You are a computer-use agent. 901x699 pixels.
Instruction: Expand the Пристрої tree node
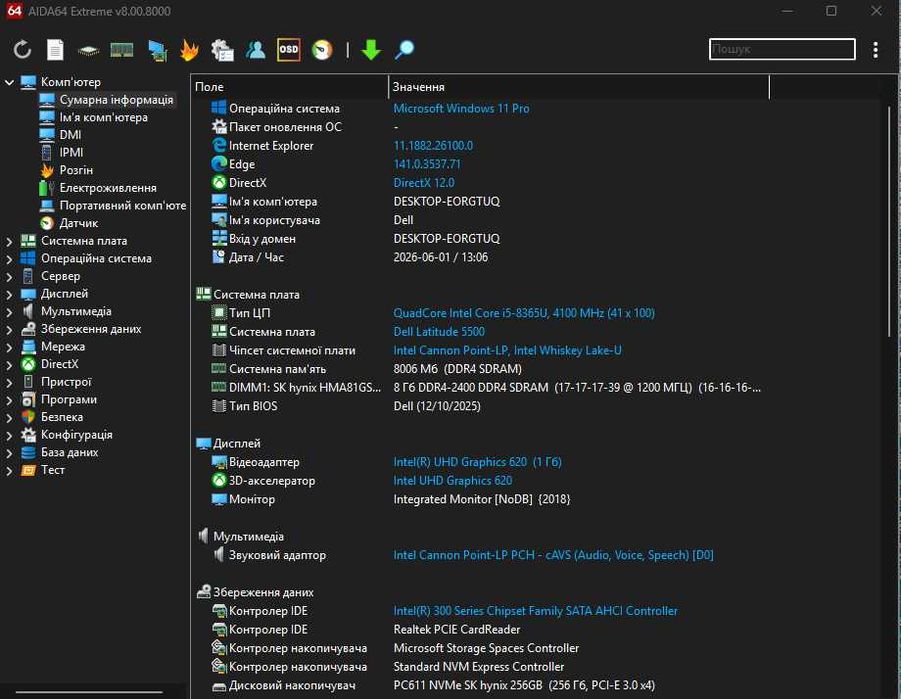click(x=9, y=383)
